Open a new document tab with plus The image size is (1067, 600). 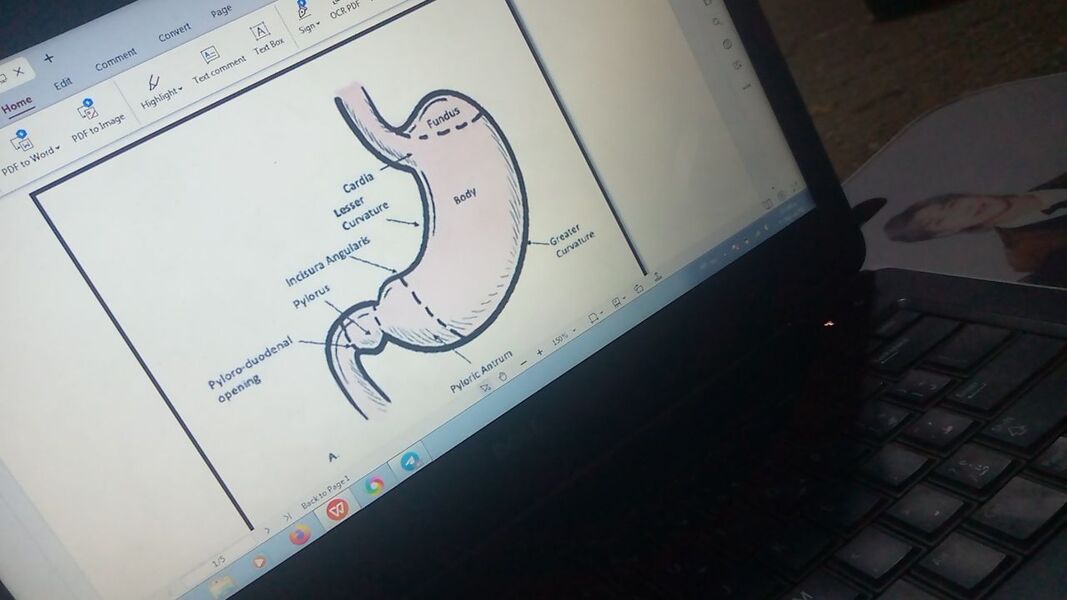[49, 59]
